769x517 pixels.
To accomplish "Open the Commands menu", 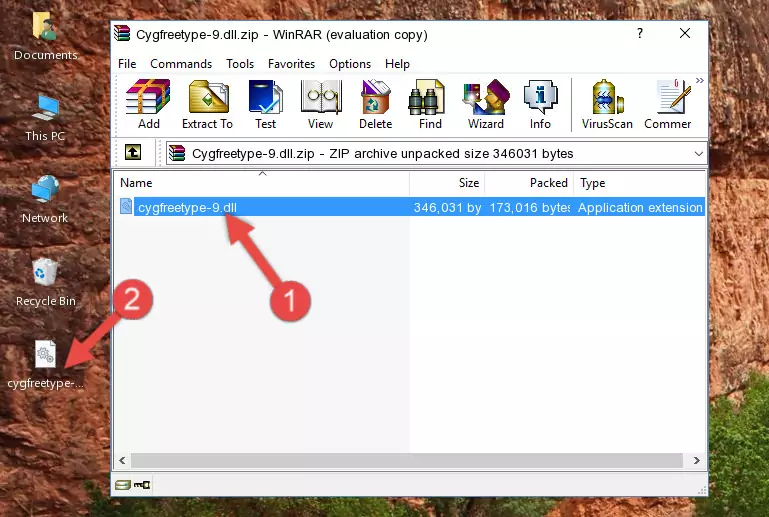I will (181, 64).
